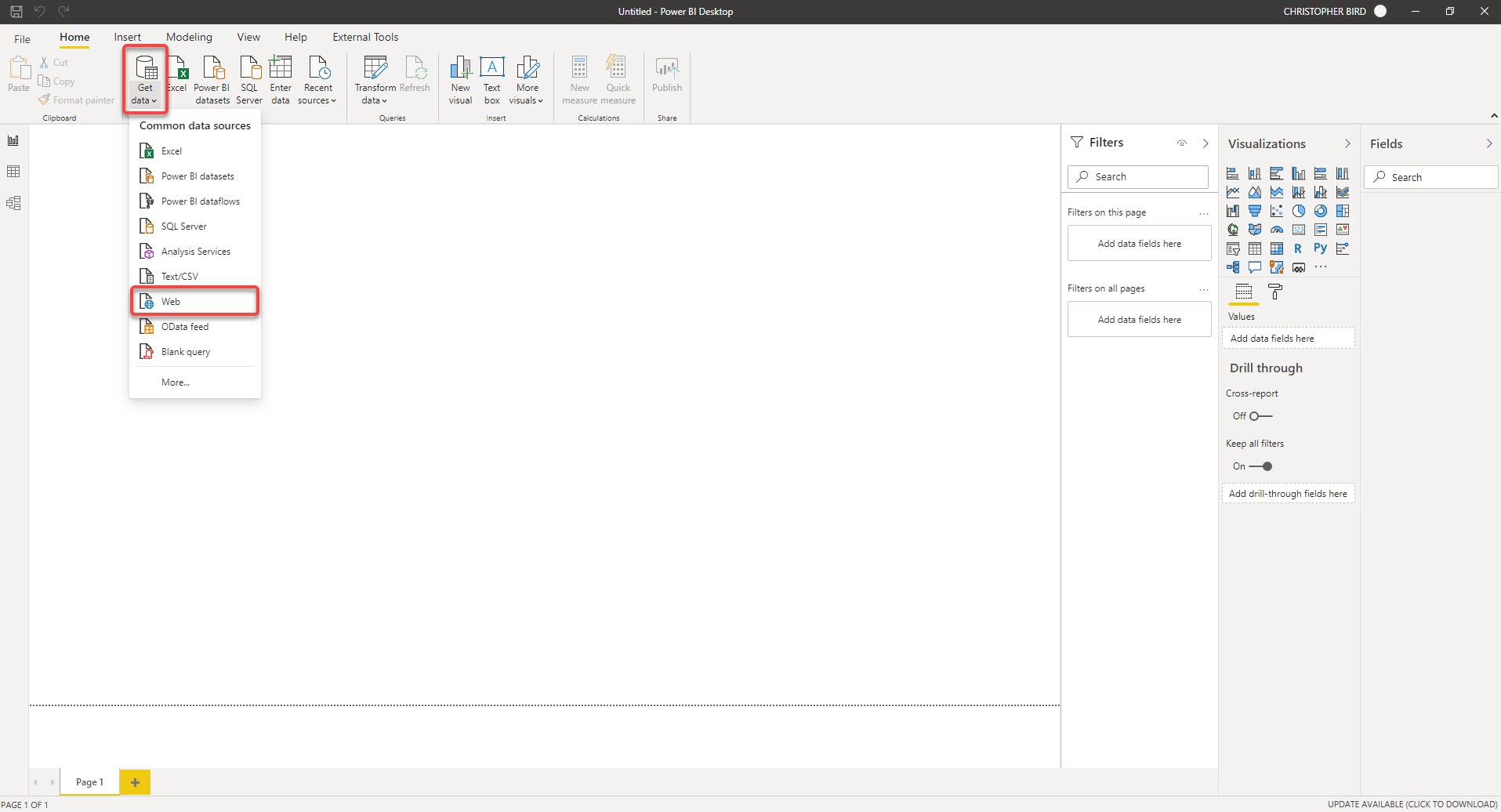Click the Fields pane search box
Image resolution: width=1501 pixels, height=812 pixels.
click(1430, 177)
